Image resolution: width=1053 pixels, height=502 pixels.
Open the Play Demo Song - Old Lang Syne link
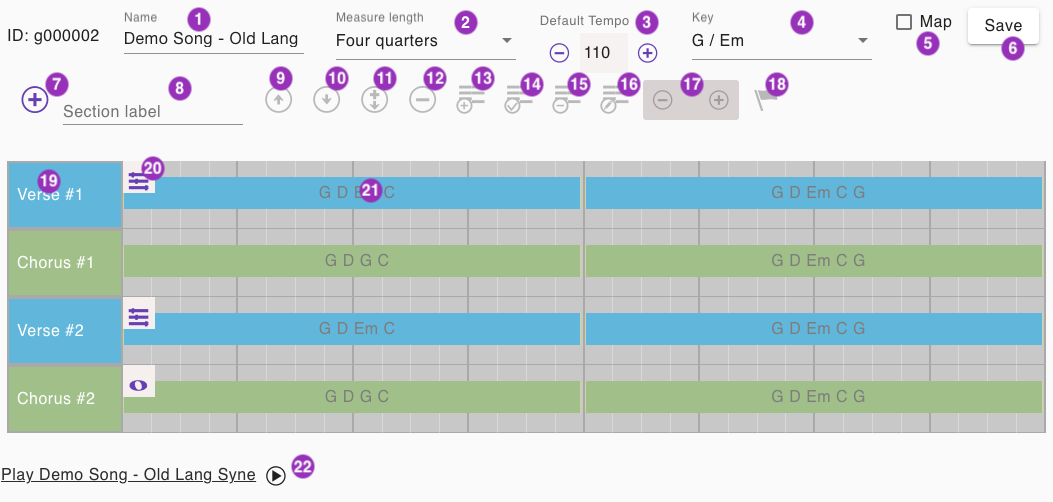[x=128, y=474]
